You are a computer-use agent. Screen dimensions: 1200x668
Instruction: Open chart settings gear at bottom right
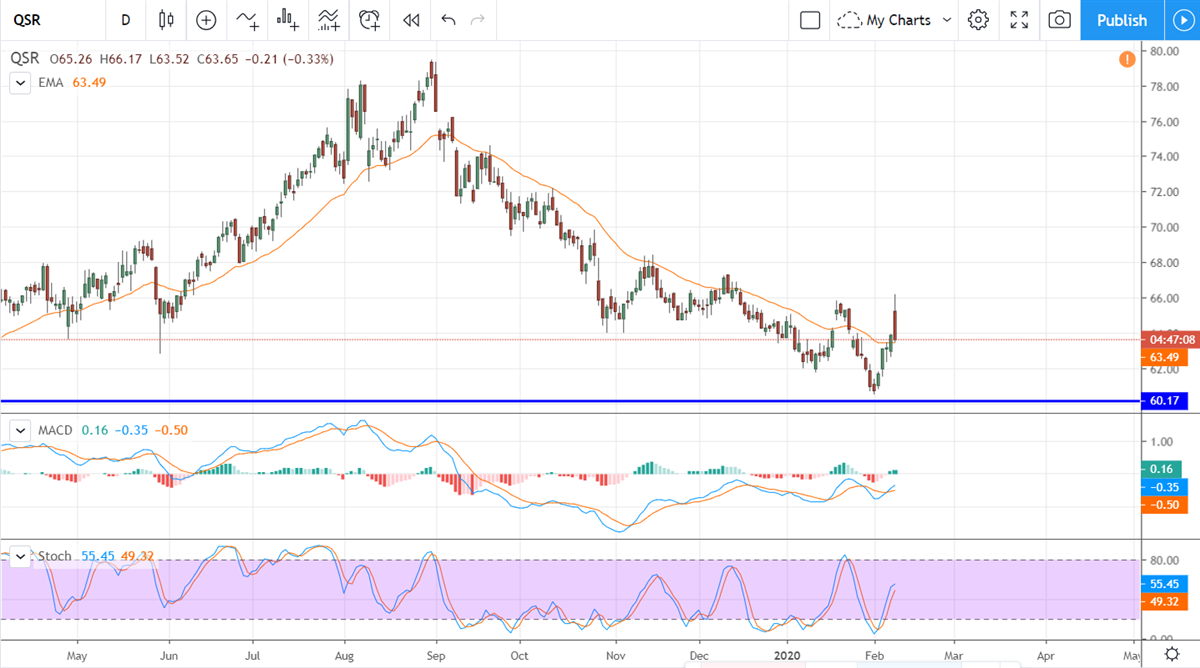[x=1171, y=653]
